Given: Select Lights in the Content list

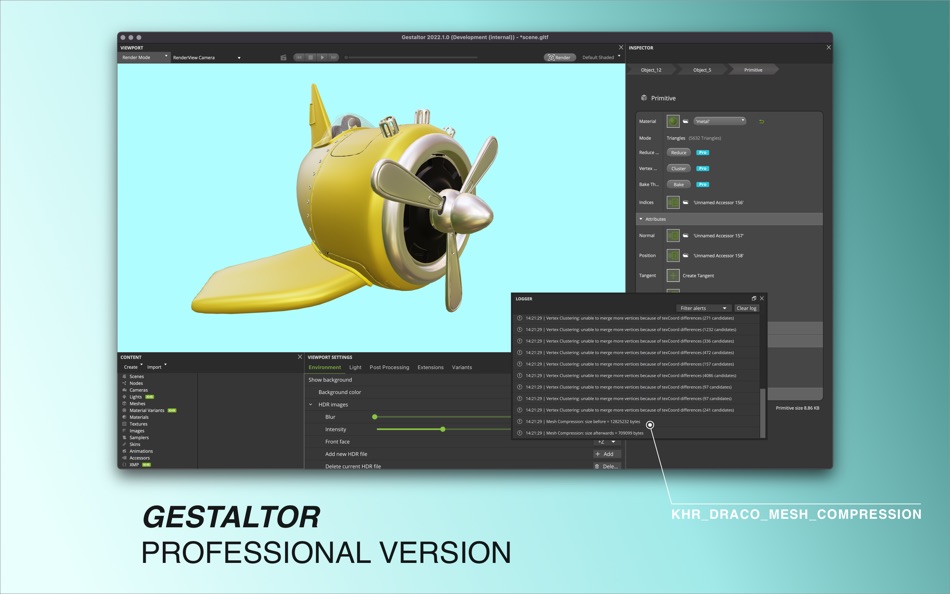Looking at the screenshot, I should 135,397.
